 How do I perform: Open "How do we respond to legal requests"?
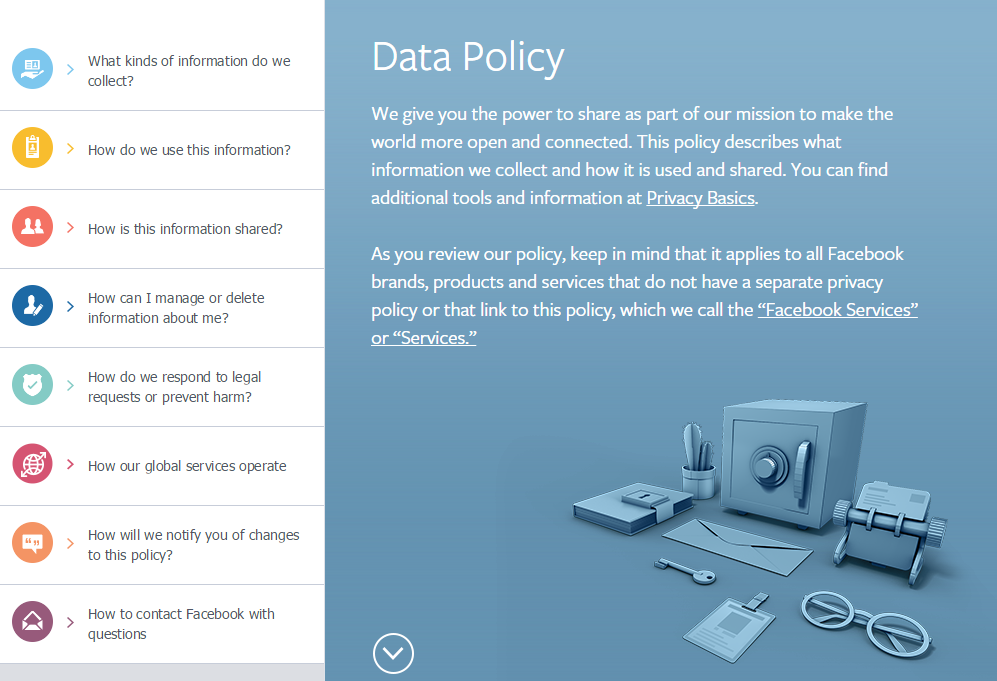(x=174, y=387)
